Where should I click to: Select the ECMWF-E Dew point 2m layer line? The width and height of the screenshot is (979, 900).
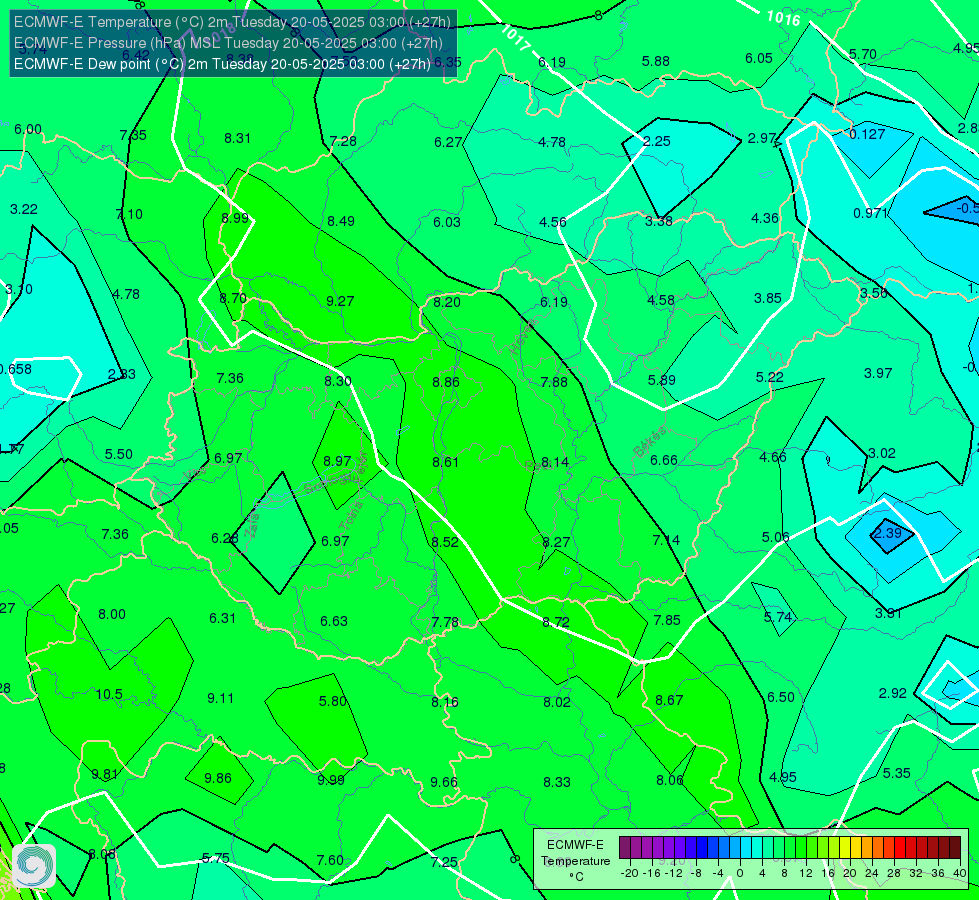(222, 64)
